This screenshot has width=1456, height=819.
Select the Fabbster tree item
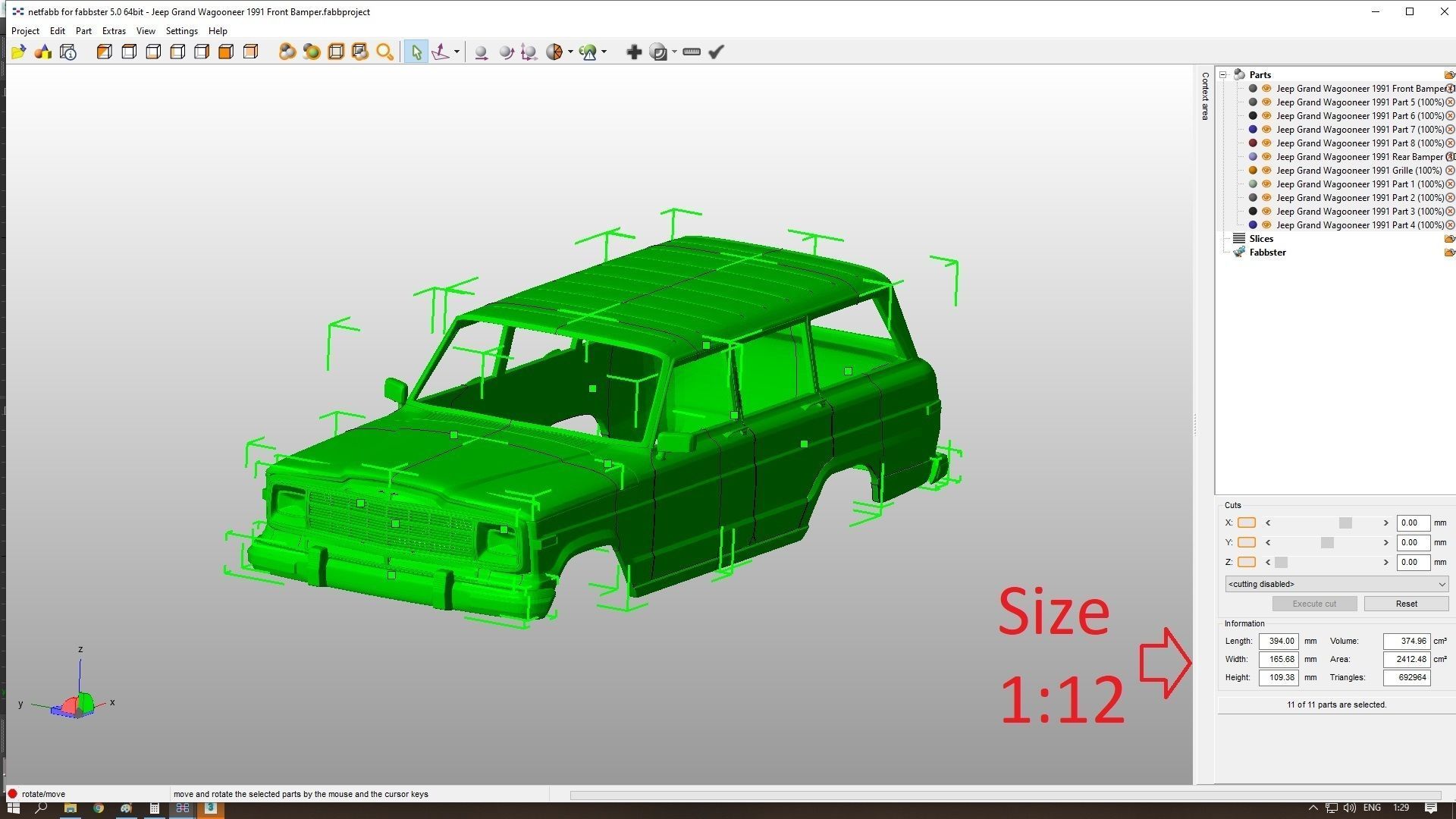point(1267,253)
